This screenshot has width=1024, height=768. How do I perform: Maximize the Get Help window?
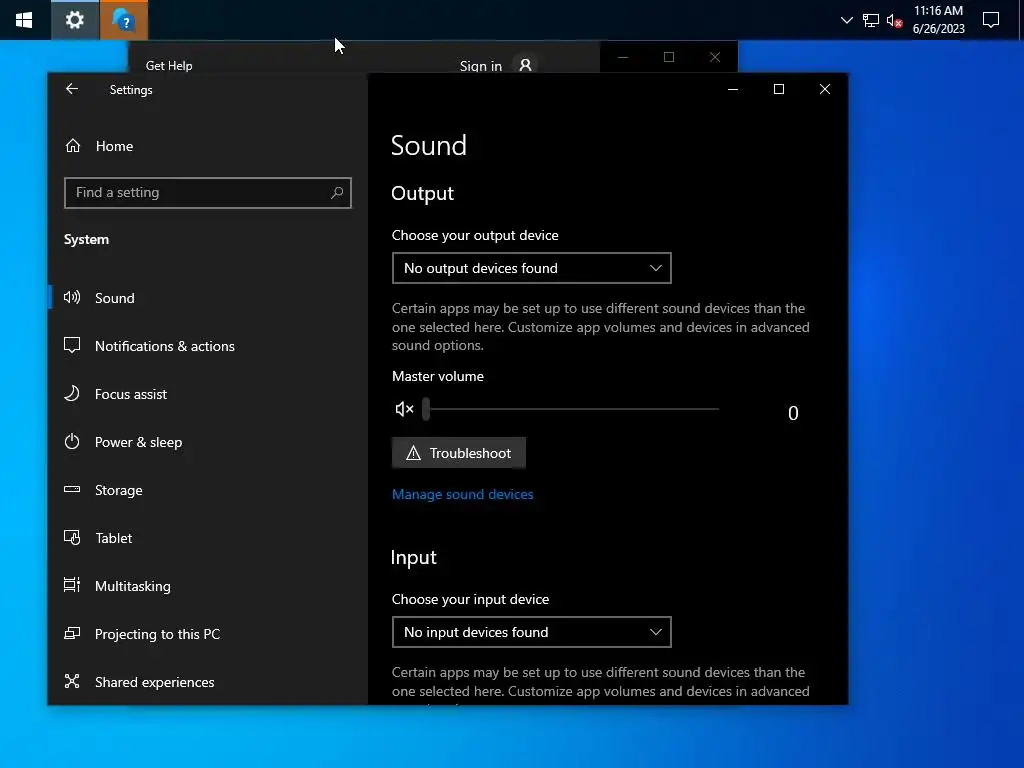(669, 57)
